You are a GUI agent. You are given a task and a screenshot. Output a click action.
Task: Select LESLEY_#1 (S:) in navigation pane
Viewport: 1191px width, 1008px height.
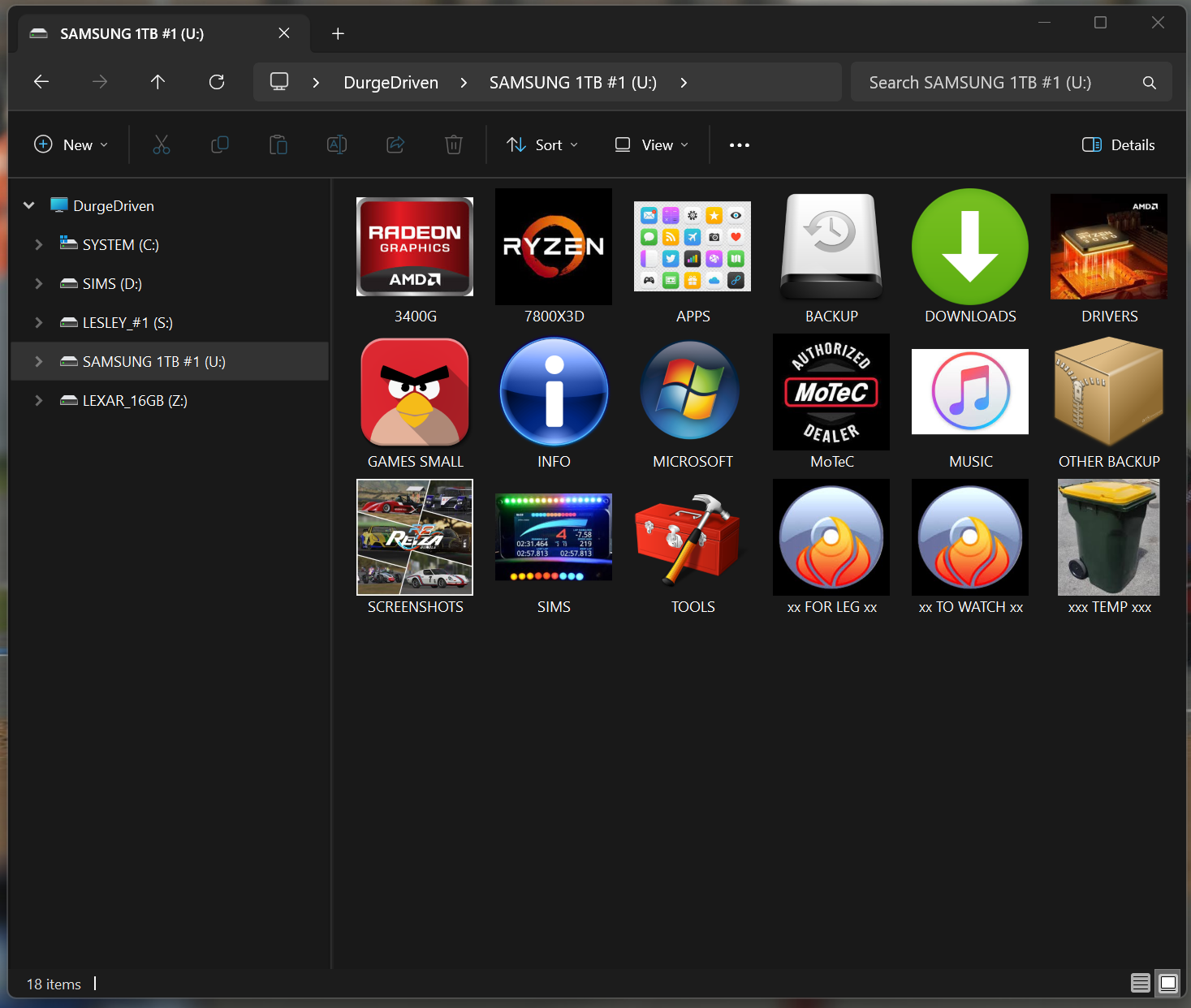(127, 323)
